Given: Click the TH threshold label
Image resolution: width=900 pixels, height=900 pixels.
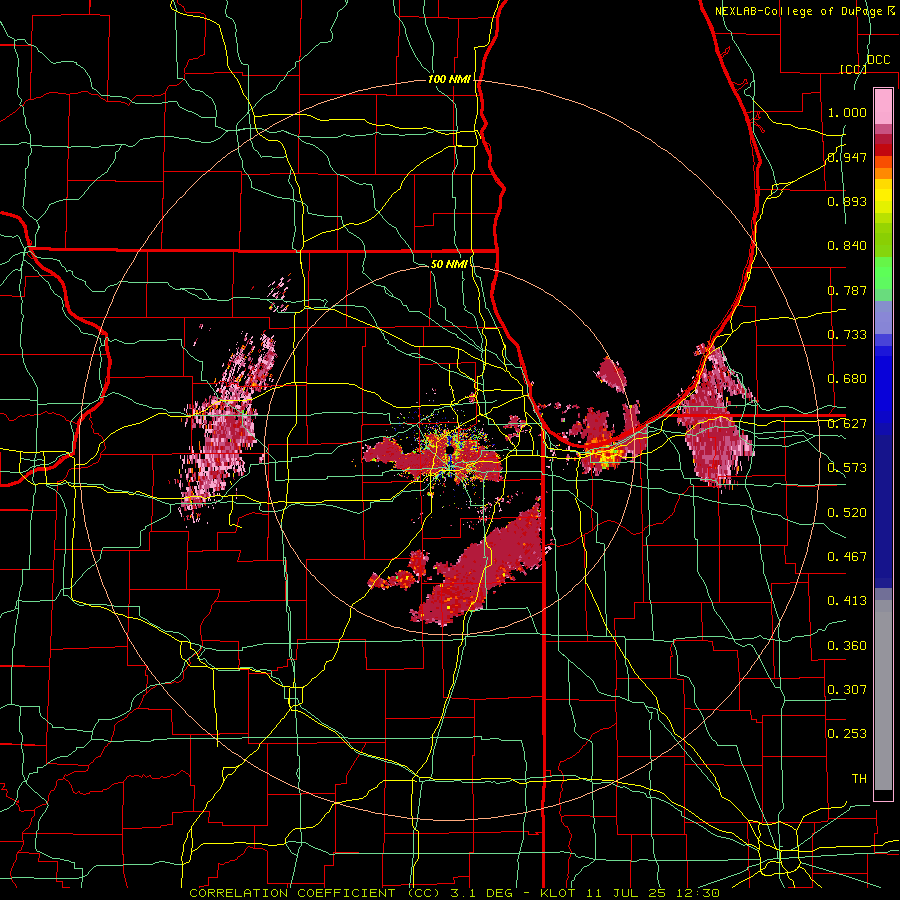Looking at the screenshot, I should (x=859, y=779).
